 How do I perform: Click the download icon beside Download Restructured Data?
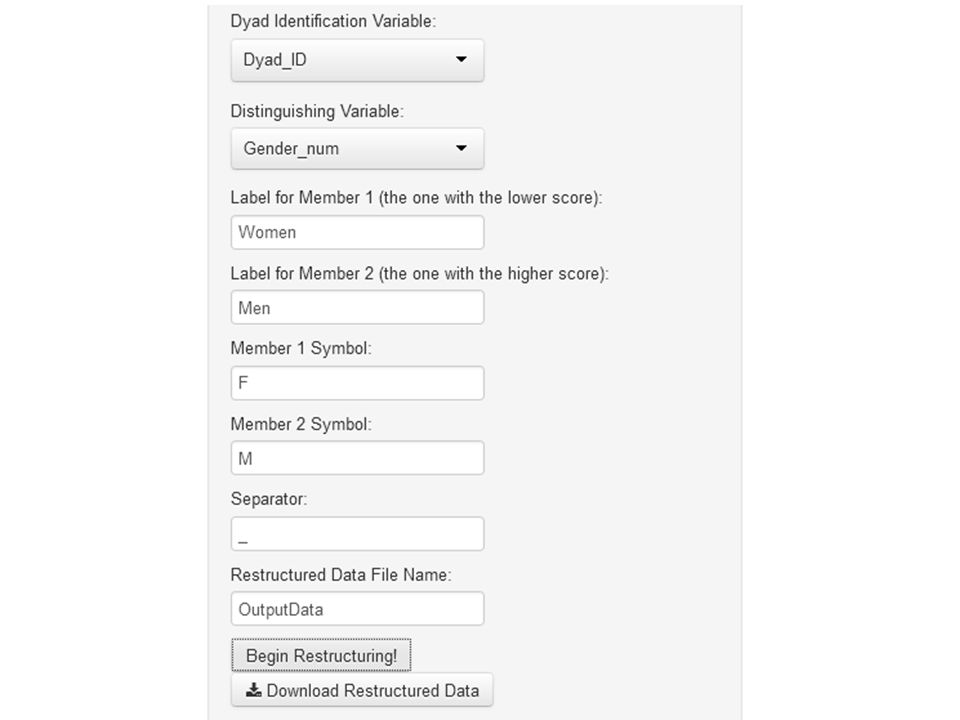coord(253,690)
